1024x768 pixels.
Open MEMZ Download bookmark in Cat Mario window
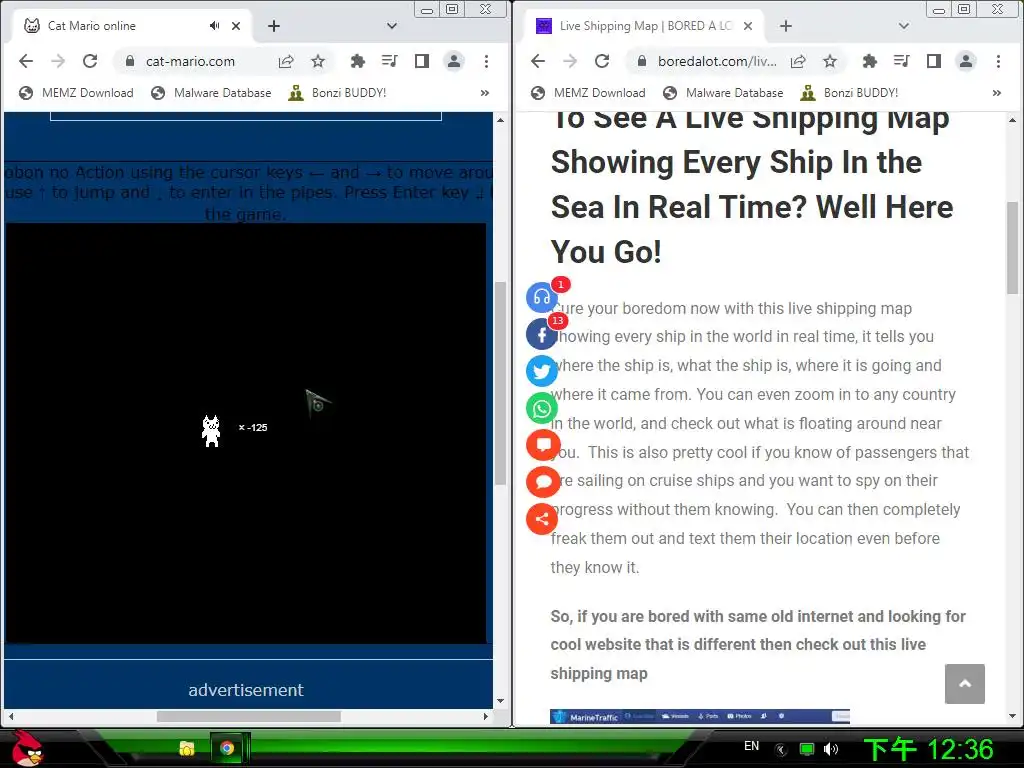(x=76, y=93)
